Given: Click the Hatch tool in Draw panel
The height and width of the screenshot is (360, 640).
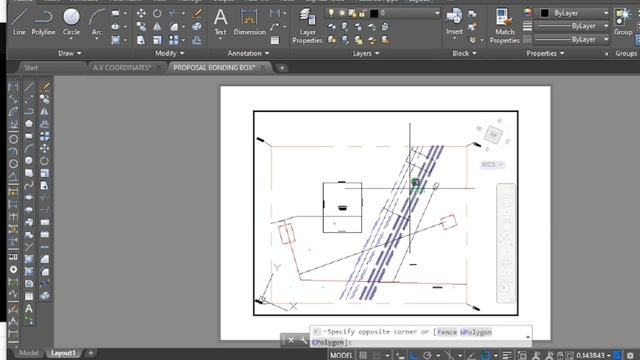Looking at the screenshot, I should tap(116, 40).
